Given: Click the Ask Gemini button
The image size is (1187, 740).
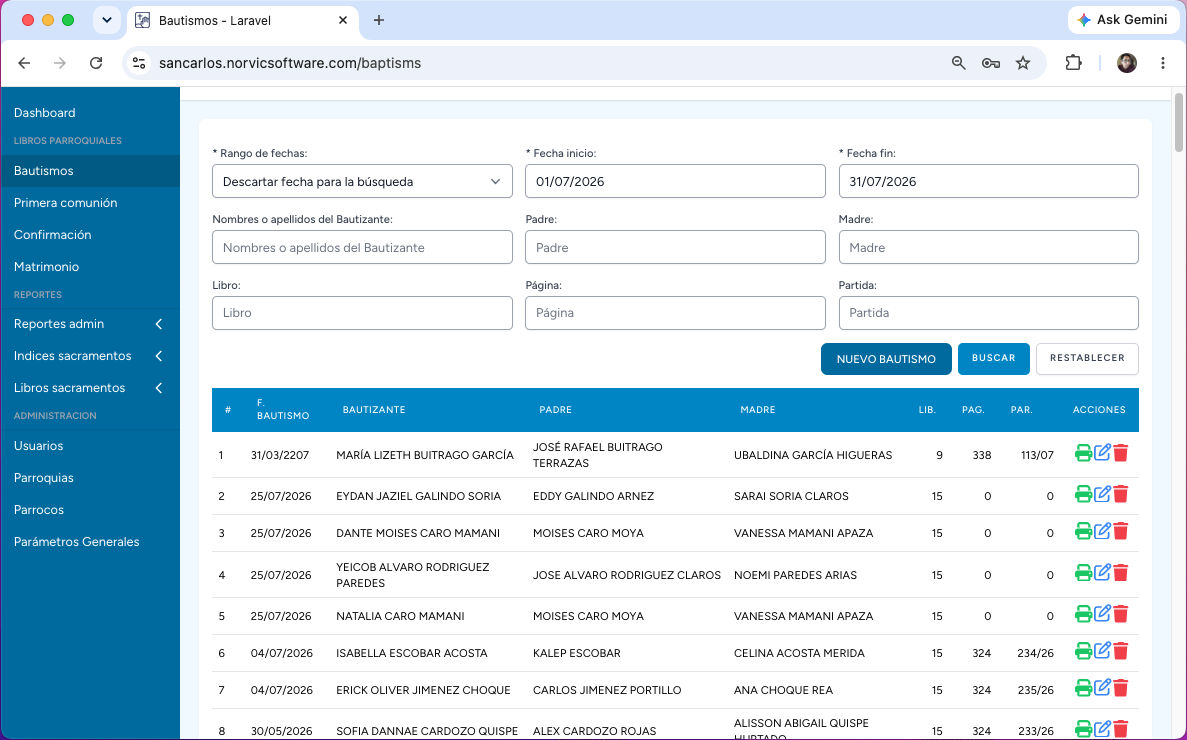Looking at the screenshot, I should 1123,20.
